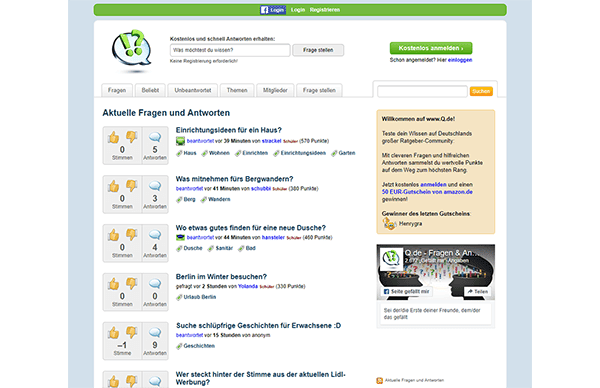View user hansteler's profile
Viewport: 600px width, 388px height.
point(273,238)
